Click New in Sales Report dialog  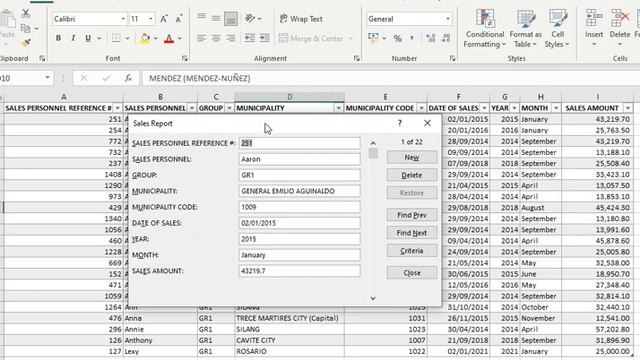tap(412, 158)
